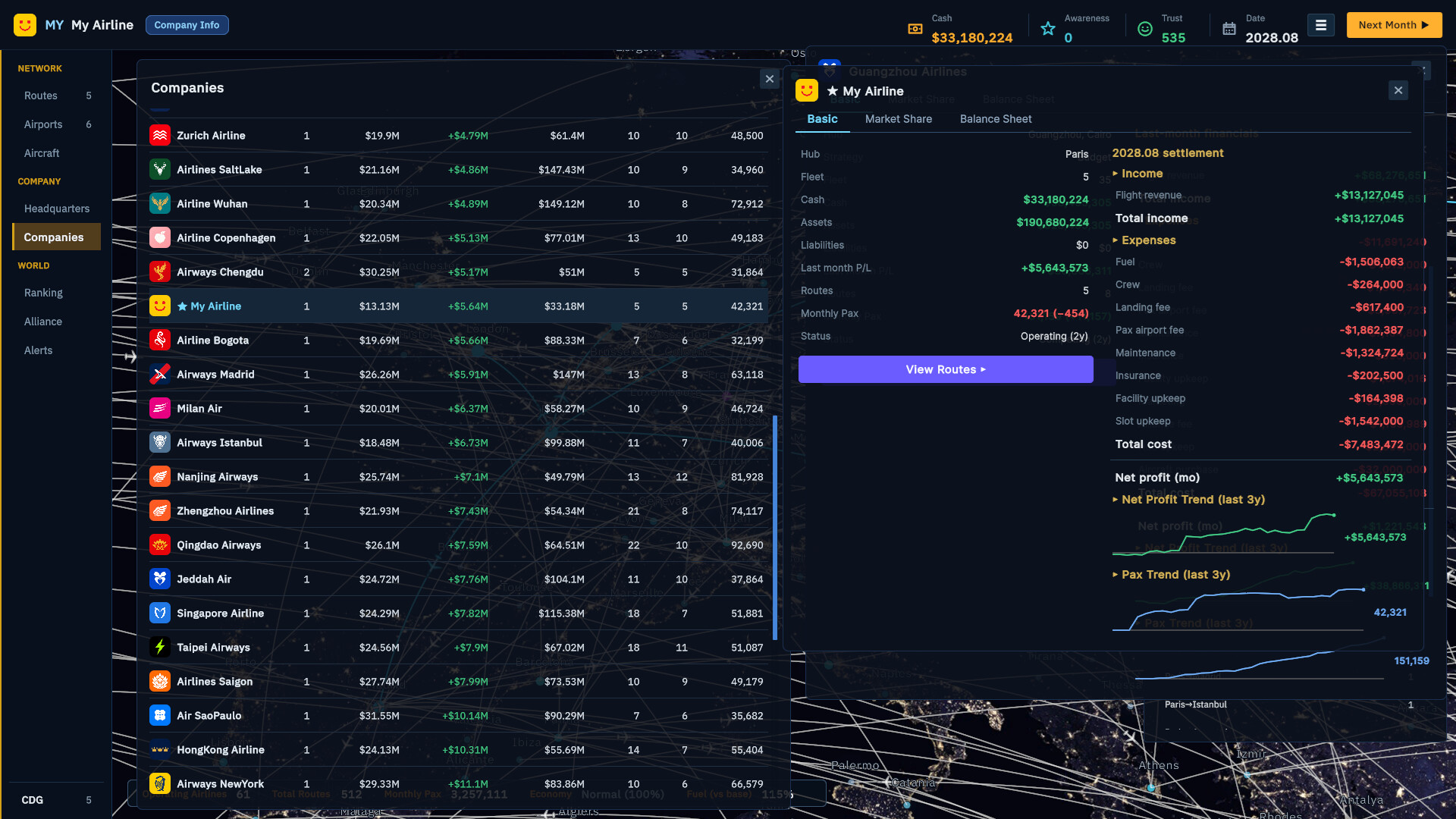
Task: Advance with the Next Month button
Action: click(1394, 25)
